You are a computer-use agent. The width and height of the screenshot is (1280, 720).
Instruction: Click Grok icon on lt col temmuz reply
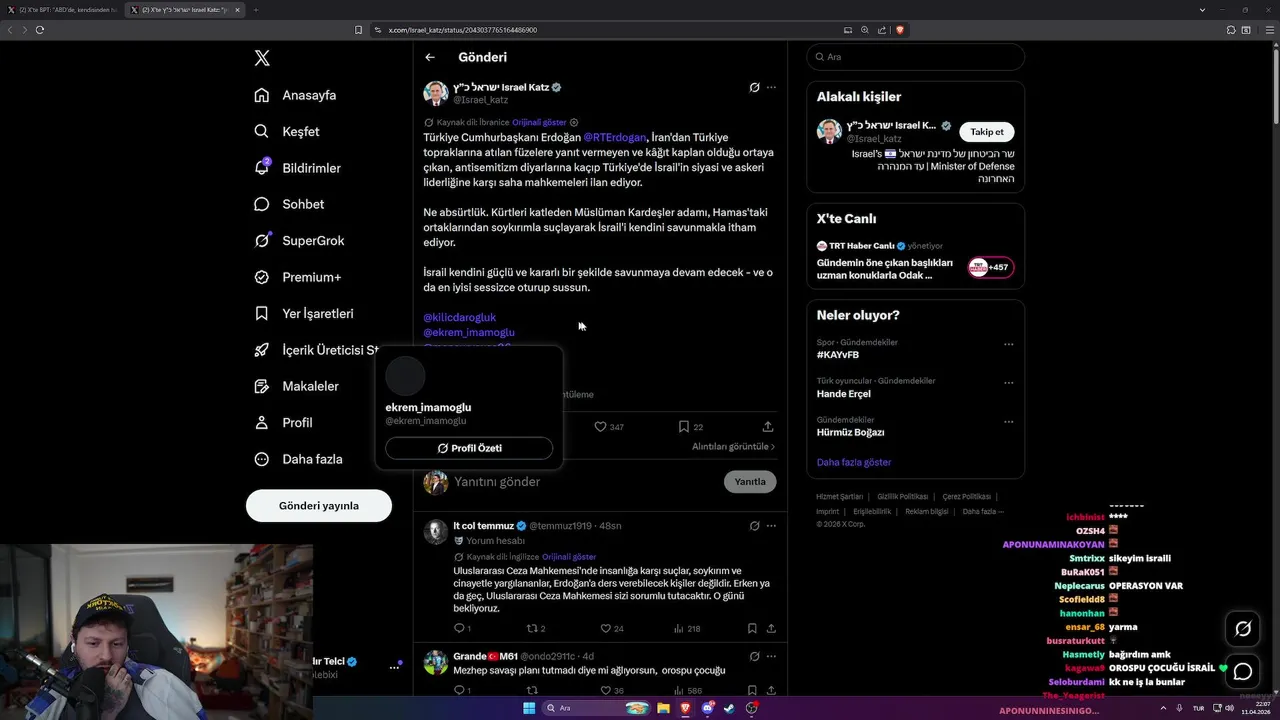click(x=755, y=526)
